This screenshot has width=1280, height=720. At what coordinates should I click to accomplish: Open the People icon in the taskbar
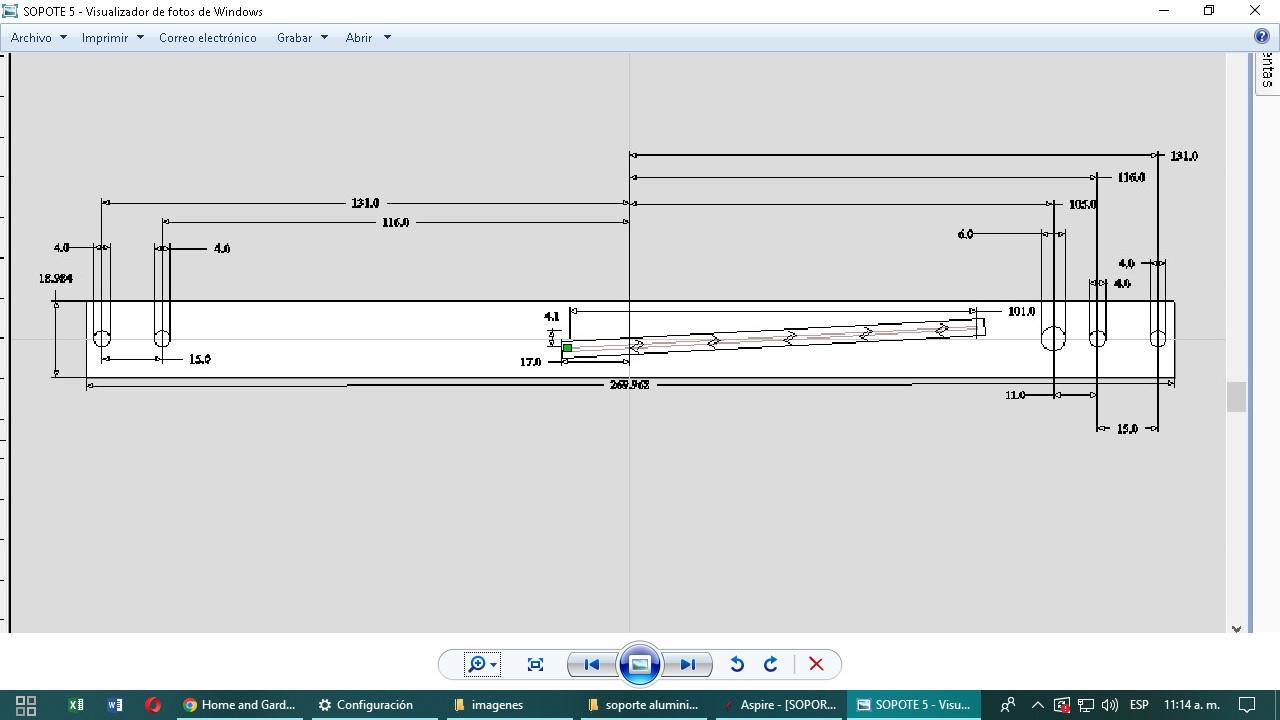click(x=1008, y=705)
